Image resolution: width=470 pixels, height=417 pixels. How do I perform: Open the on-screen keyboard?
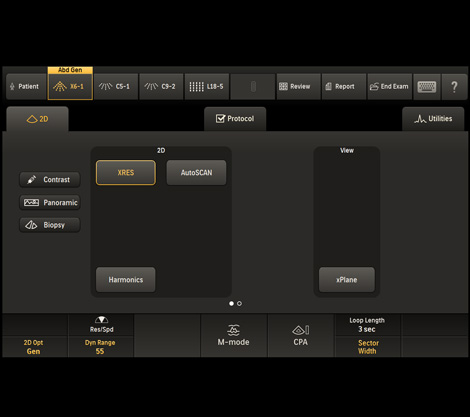pyautogui.click(x=427, y=86)
